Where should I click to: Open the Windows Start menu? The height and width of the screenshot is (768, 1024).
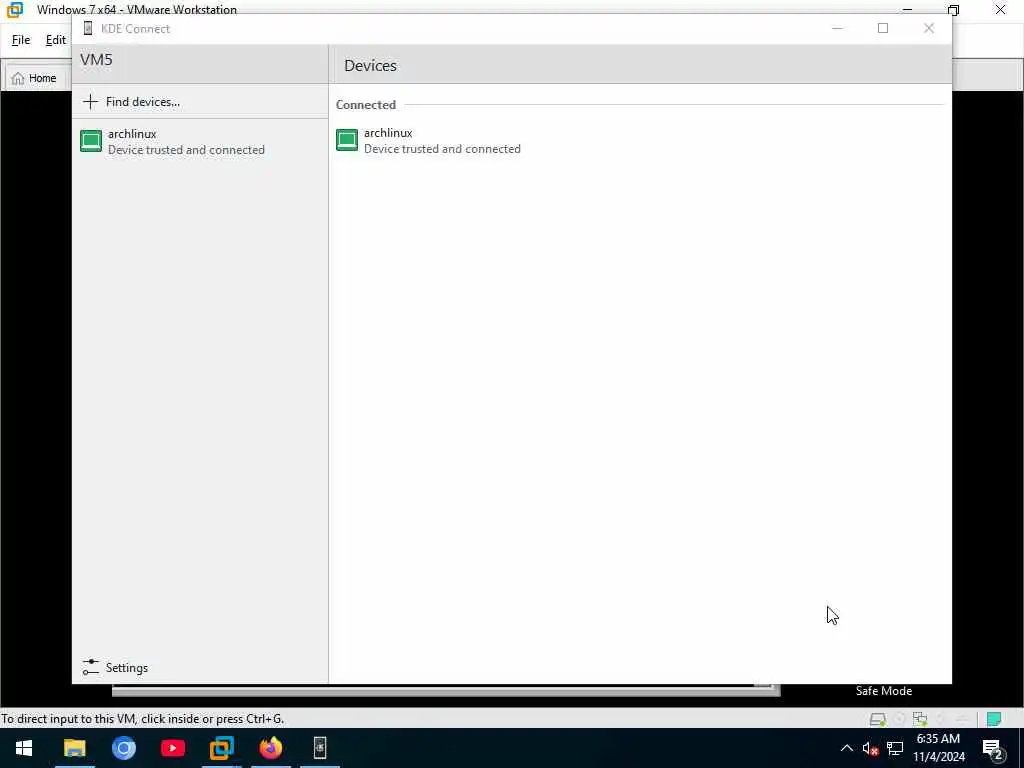click(x=24, y=748)
